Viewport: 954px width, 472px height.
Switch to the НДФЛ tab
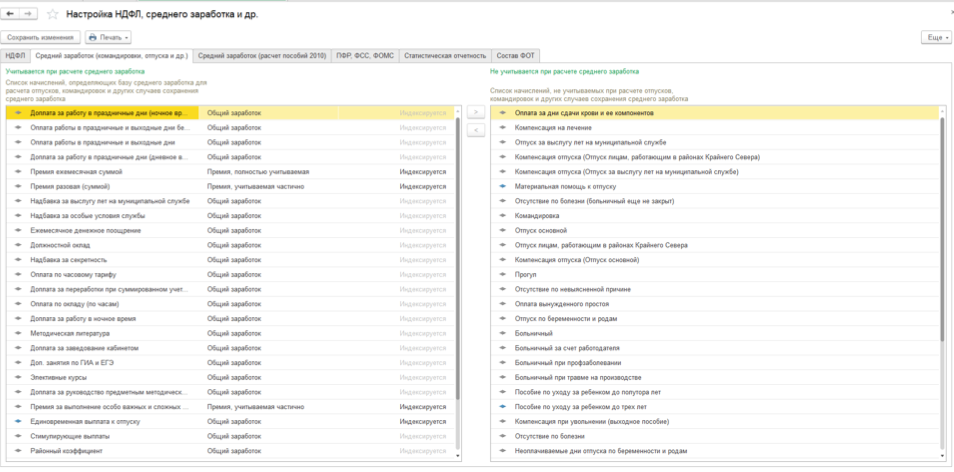pos(16,56)
